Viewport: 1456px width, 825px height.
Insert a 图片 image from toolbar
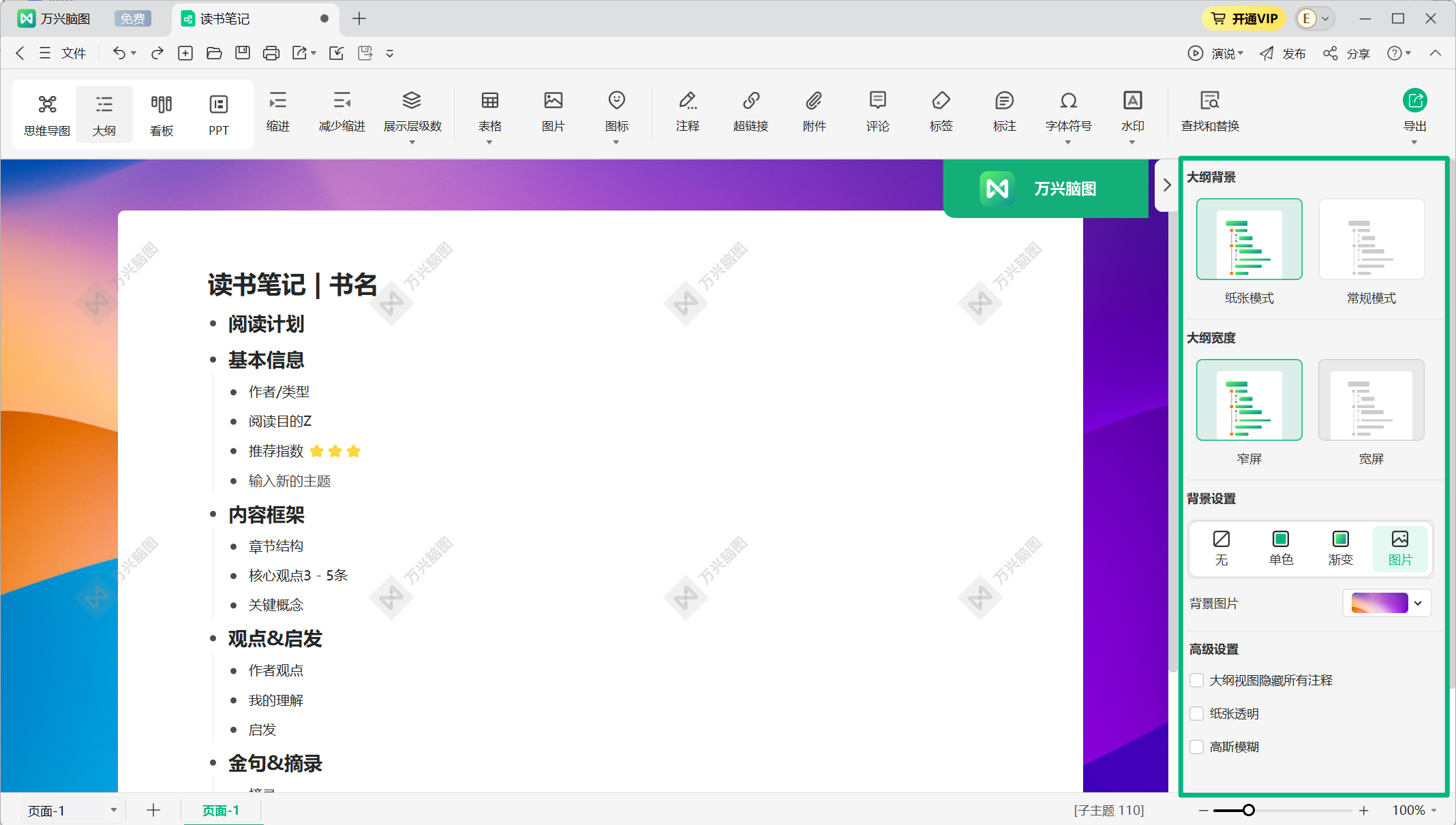(x=553, y=112)
